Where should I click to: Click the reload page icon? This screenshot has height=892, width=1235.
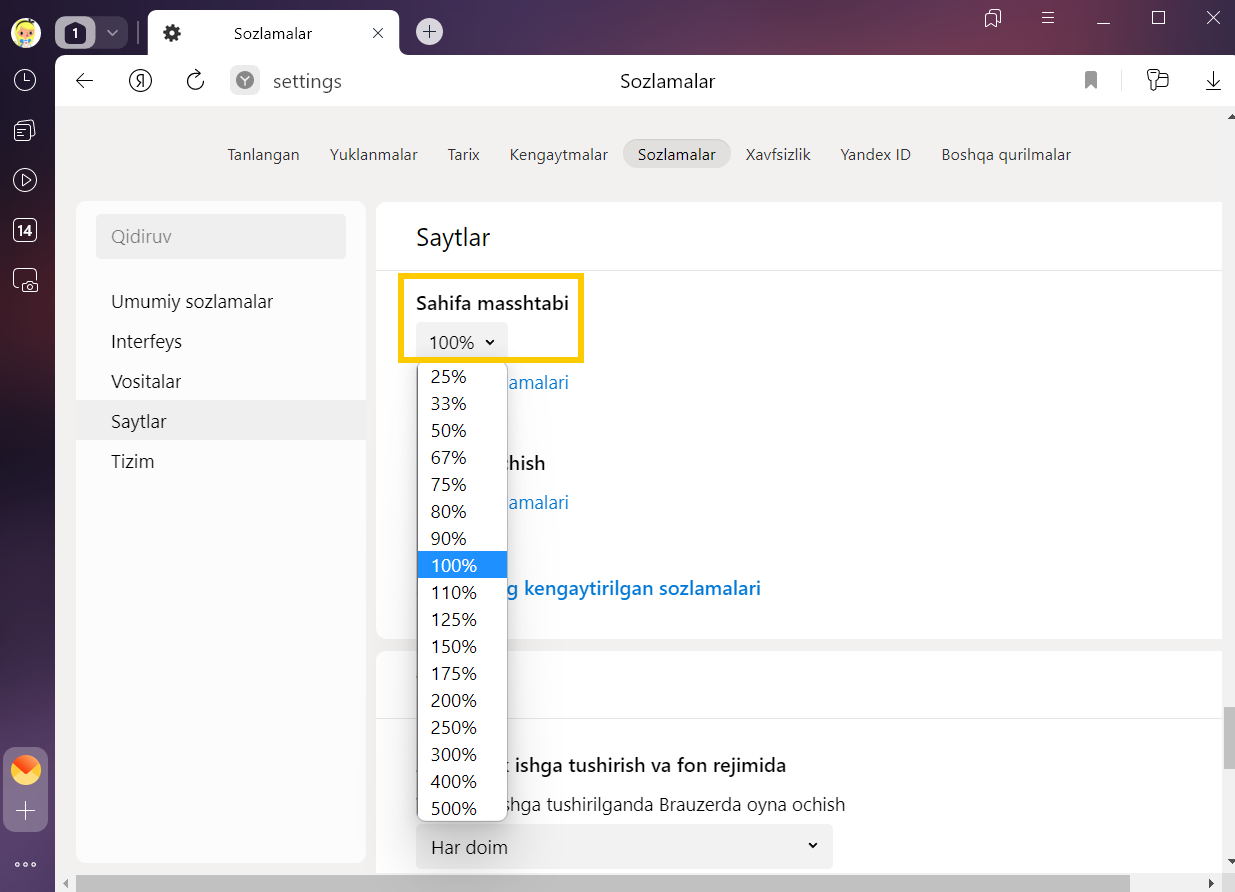196,81
